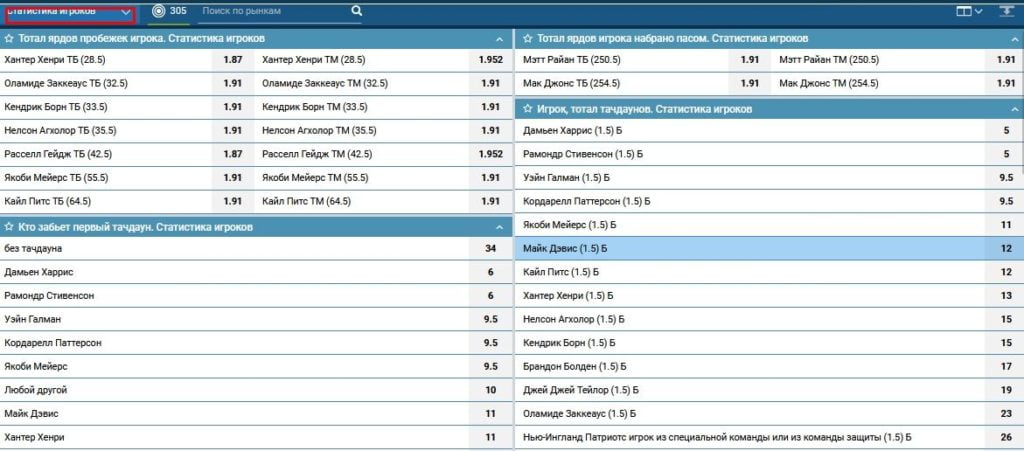Click the collapse all markets icon
The width and height of the screenshot is (1024, 451).
pyautogui.click(x=1005, y=12)
